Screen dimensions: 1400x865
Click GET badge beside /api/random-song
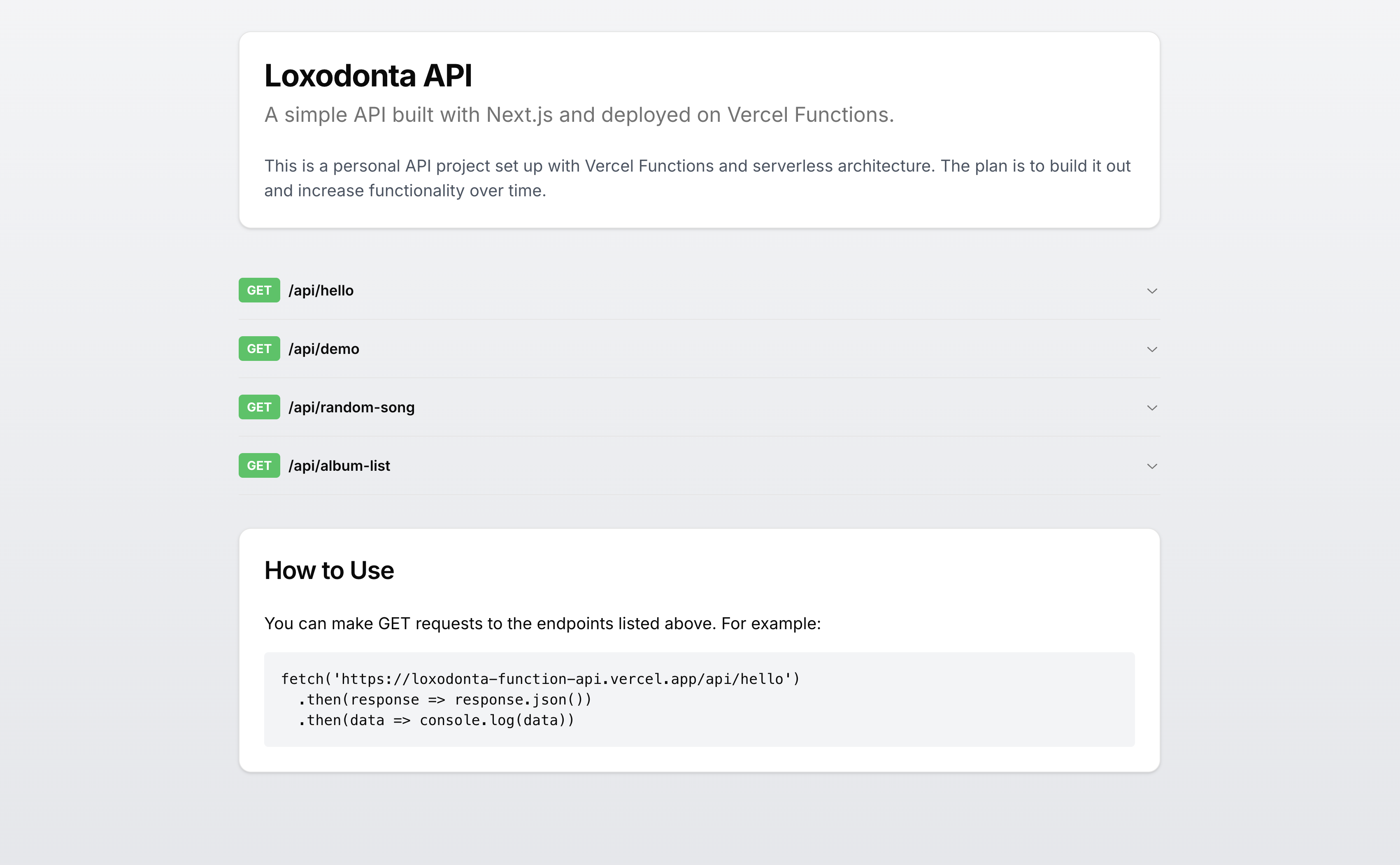(x=259, y=407)
